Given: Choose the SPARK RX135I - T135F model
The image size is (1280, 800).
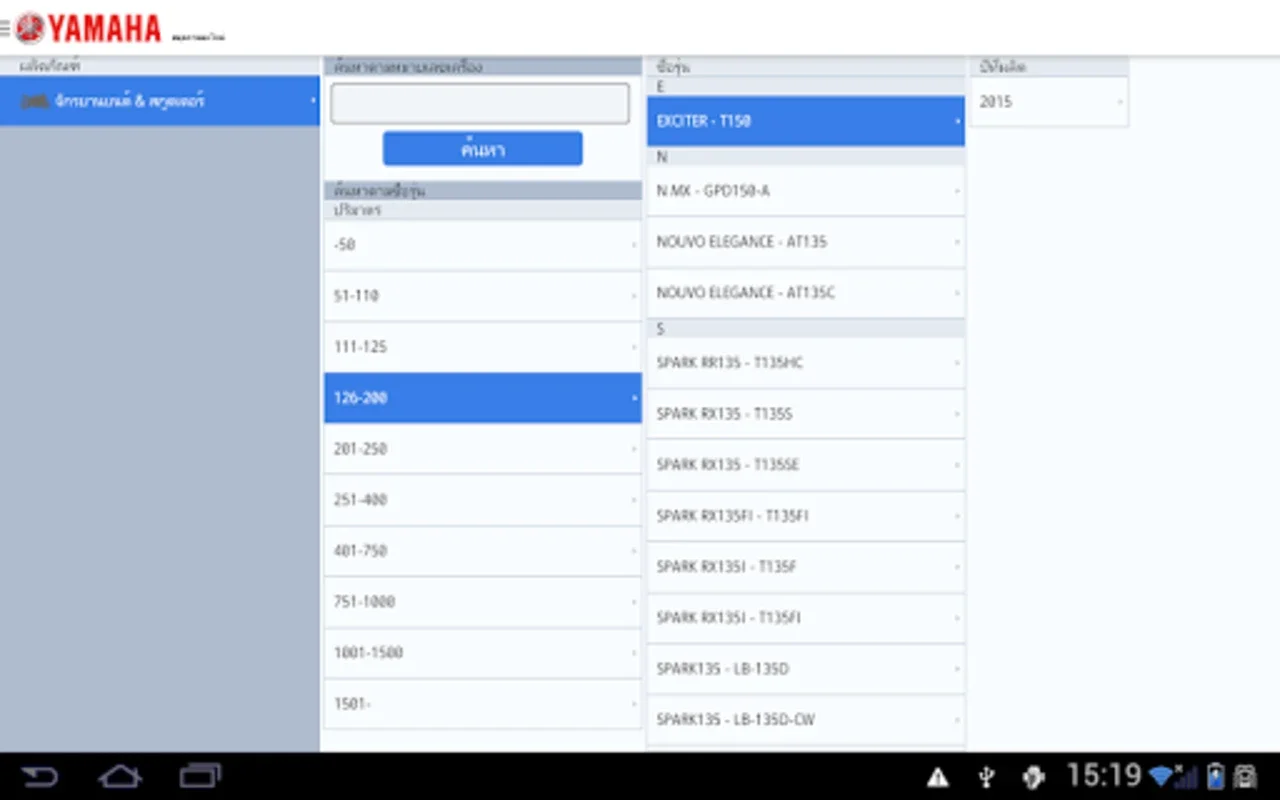Looking at the screenshot, I should coord(806,567).
